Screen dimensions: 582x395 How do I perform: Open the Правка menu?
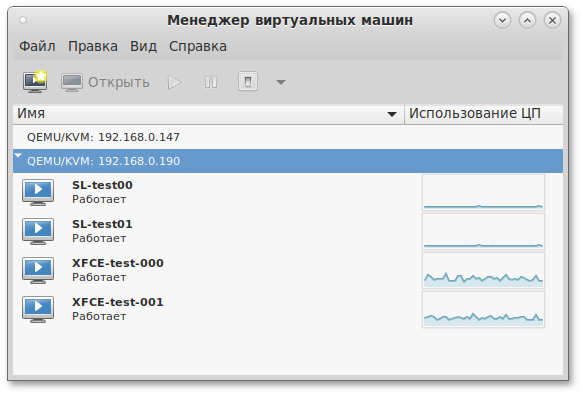tap(93, 46)
